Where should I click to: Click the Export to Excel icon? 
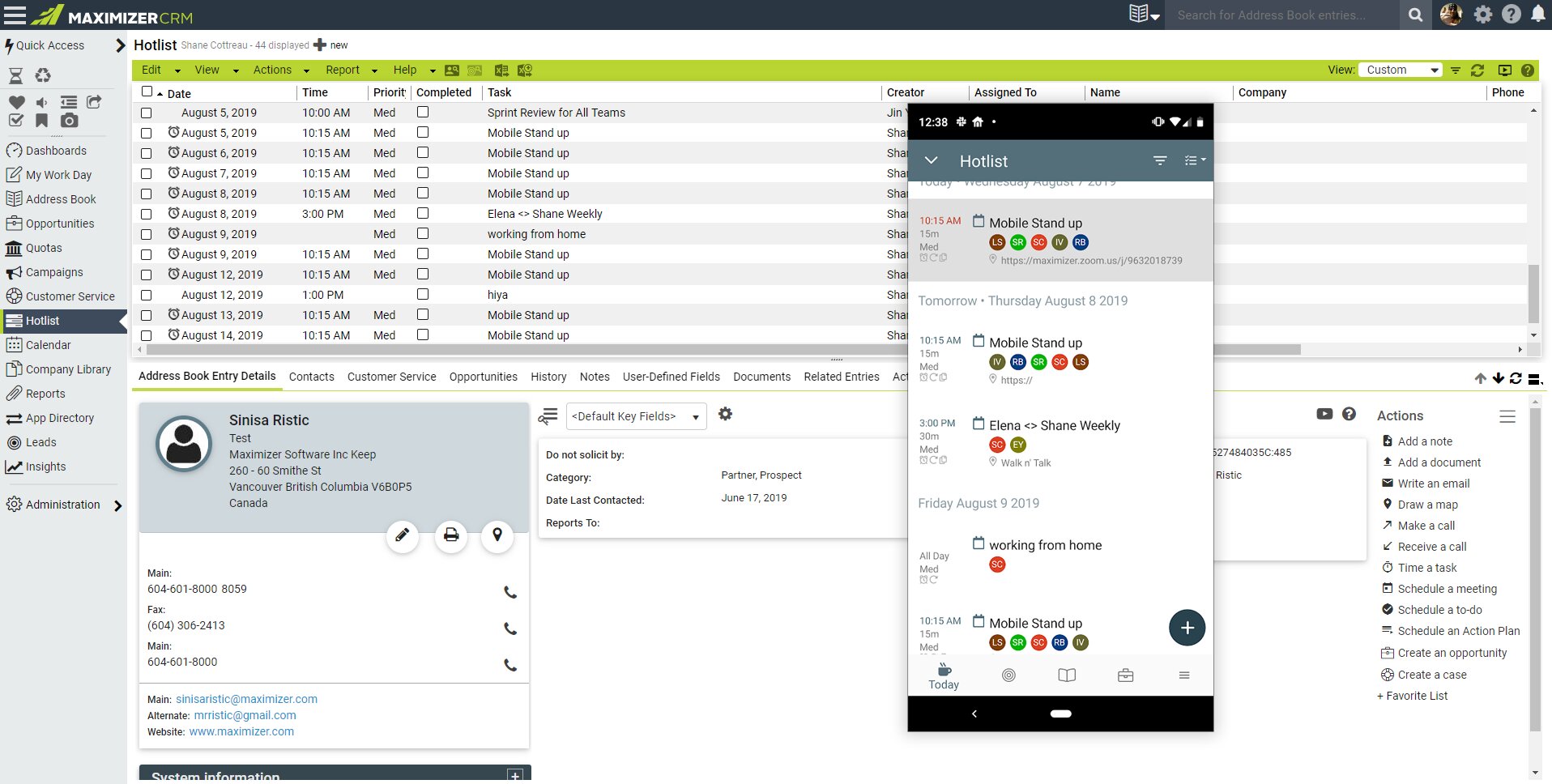(x=501, y=70)
